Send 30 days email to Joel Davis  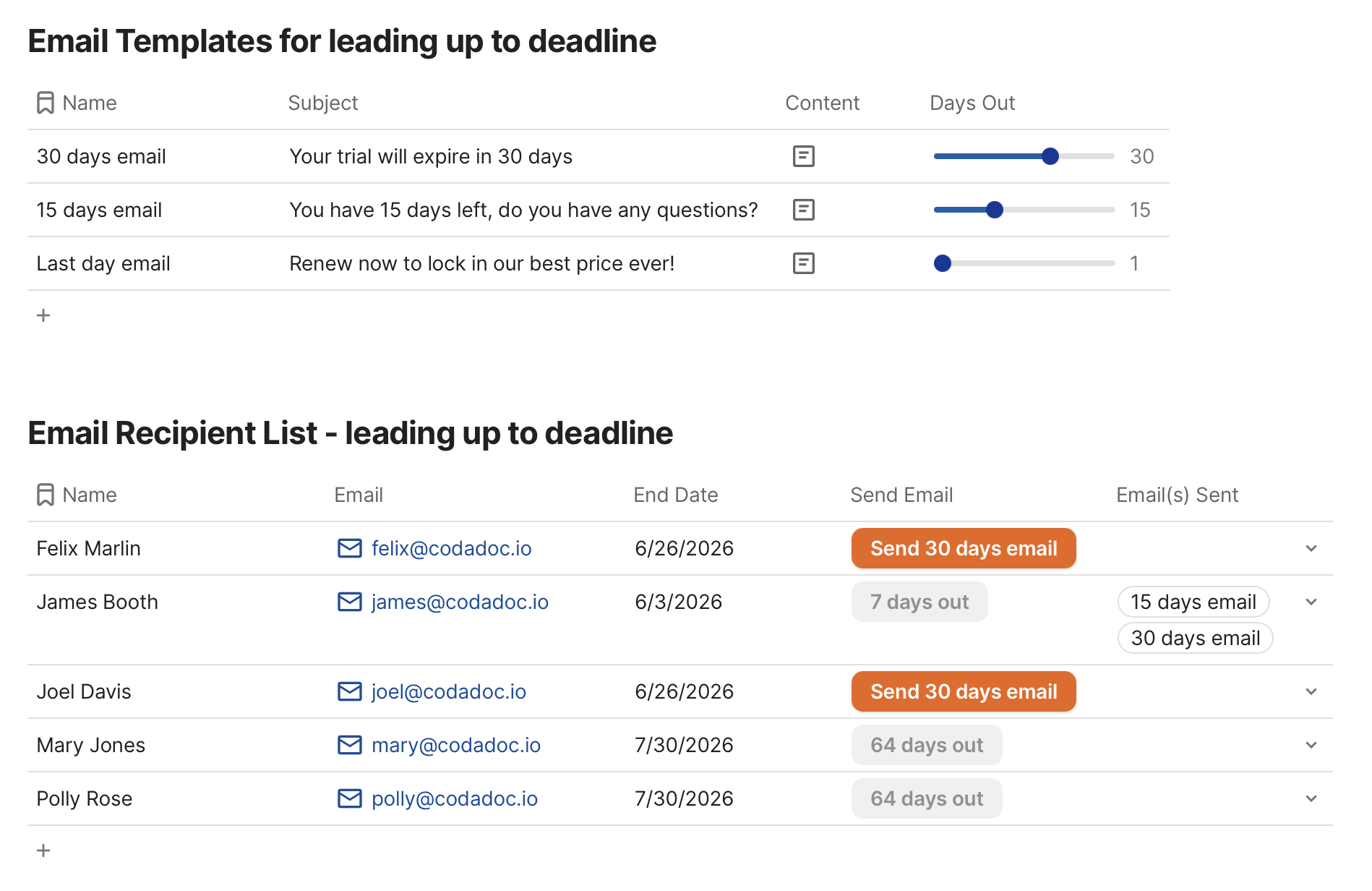tap(964, 691)
